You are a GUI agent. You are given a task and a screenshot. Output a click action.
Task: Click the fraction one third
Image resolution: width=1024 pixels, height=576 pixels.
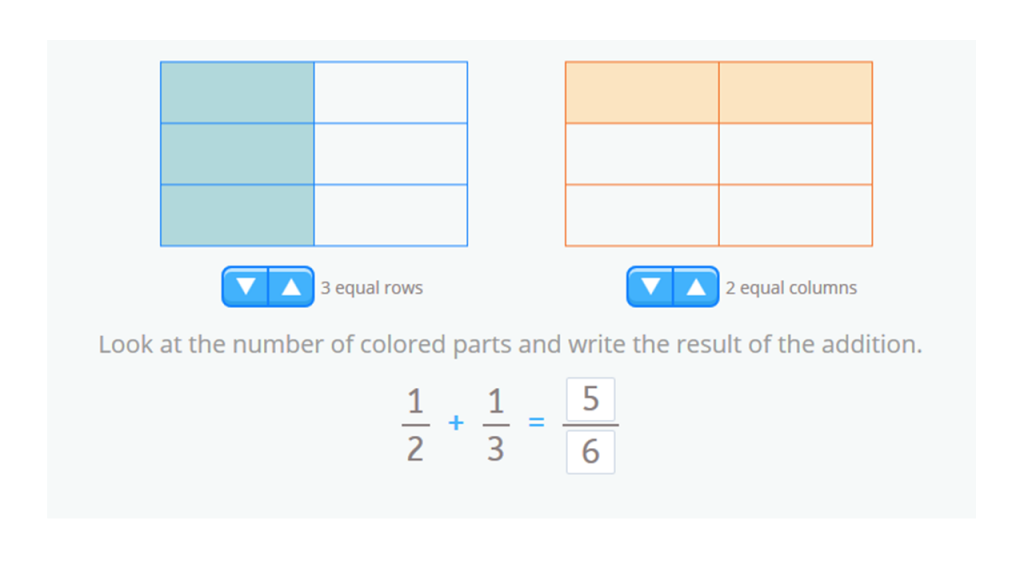495,423
